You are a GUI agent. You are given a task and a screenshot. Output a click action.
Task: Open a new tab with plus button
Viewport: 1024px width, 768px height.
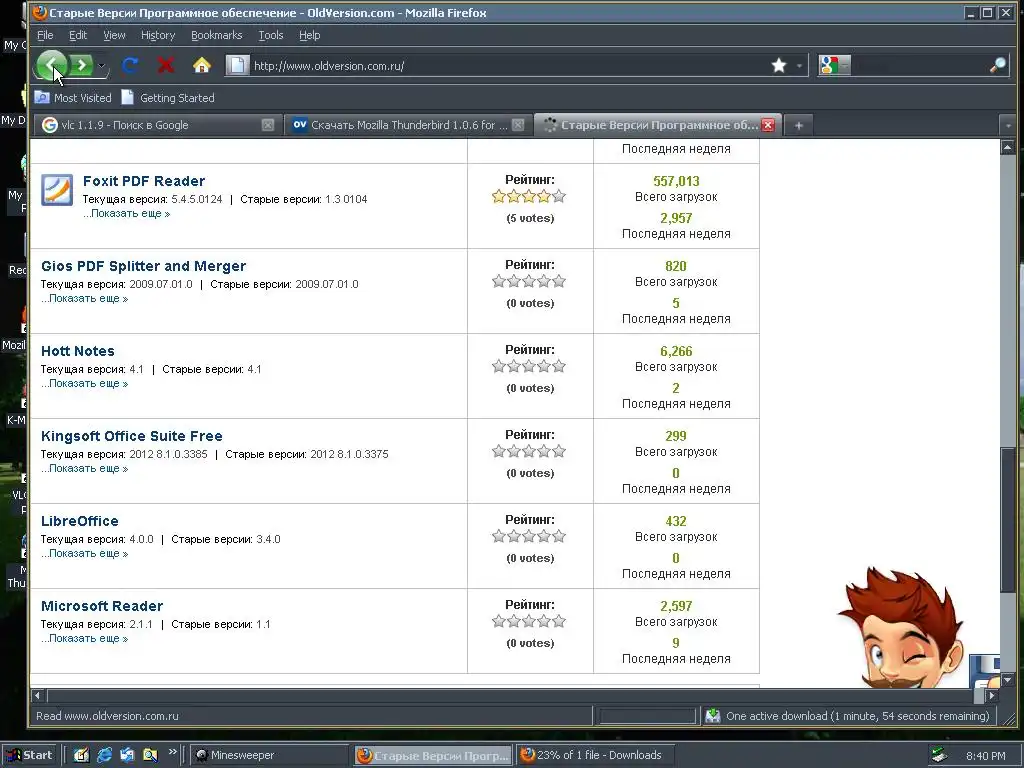tap(799, 125)
